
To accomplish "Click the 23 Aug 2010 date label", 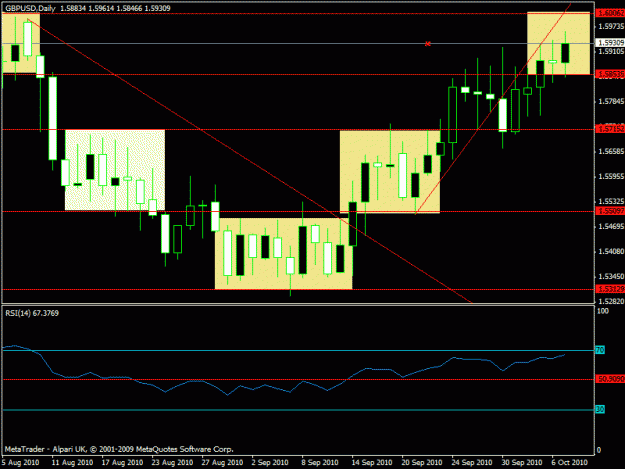I will click(x=172, y=462).
